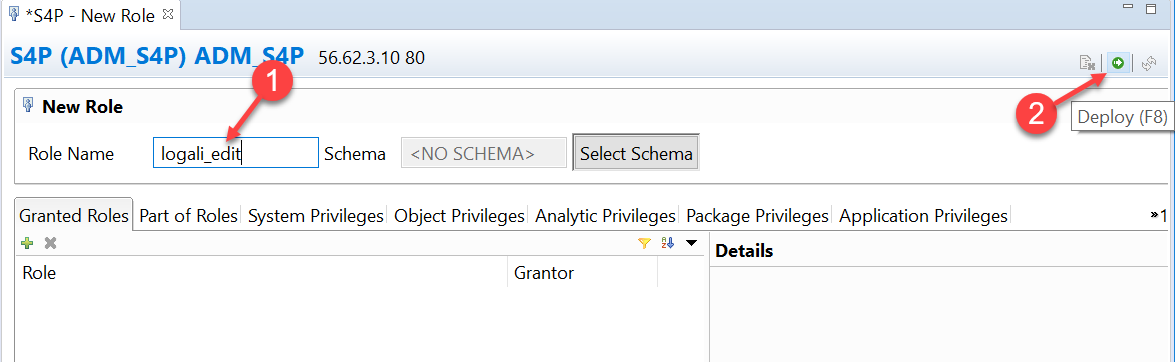Open the System Privileges tab
This screenshot has height=362, width=1175.
pos(315,216)
